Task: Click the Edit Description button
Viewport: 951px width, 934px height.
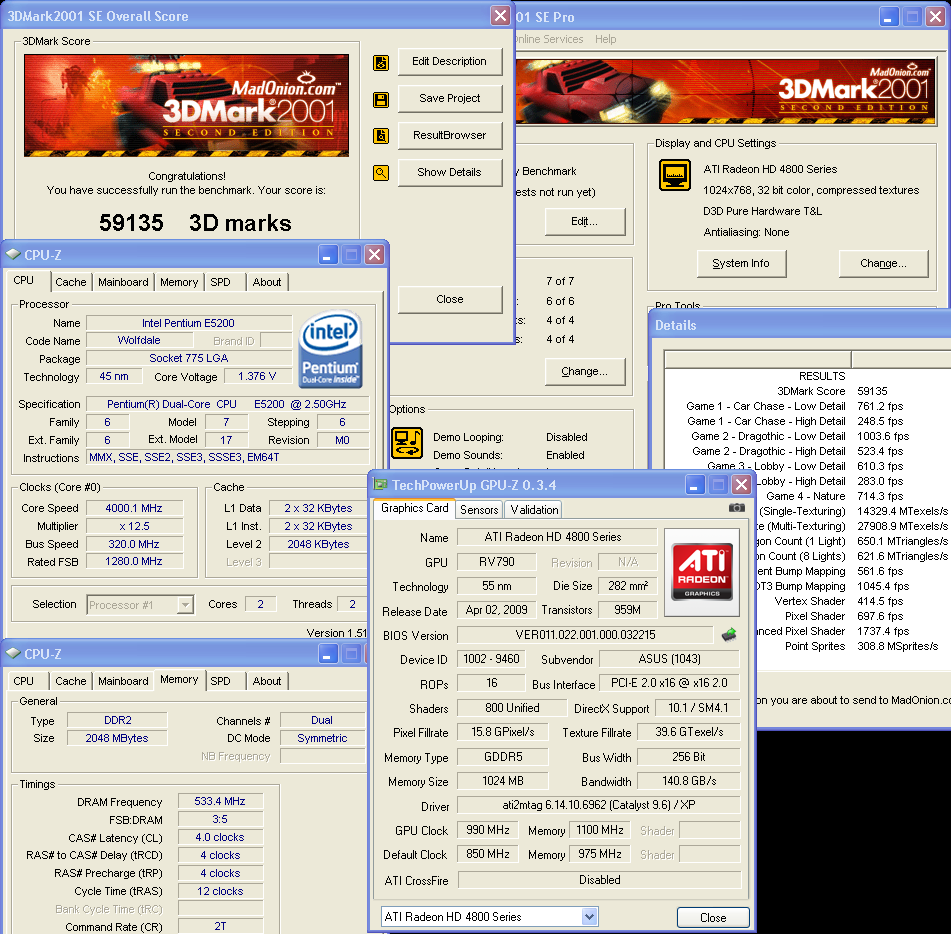Action: point(450,61)
